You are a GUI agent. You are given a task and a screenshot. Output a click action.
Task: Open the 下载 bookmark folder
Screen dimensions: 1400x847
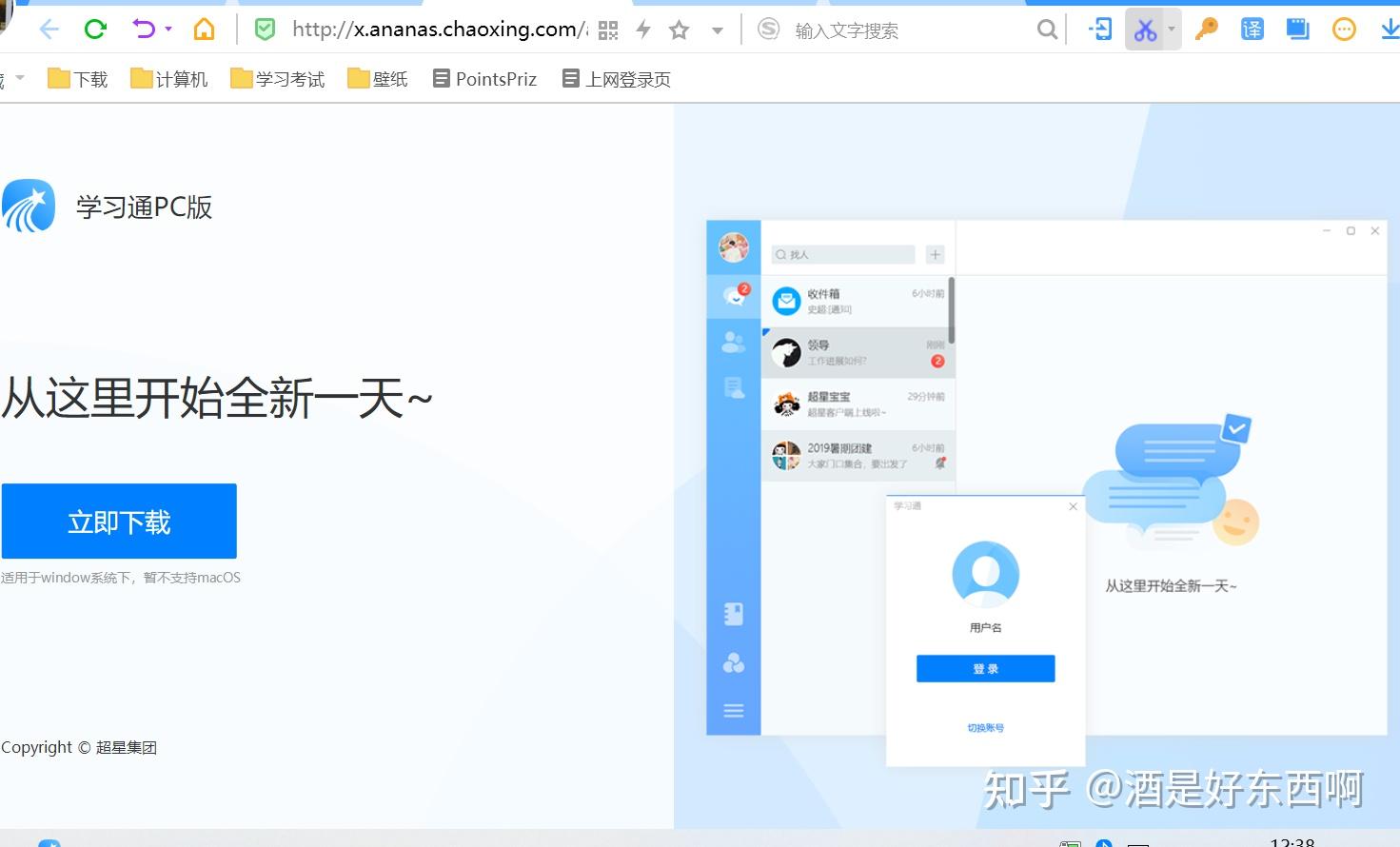(78, 79)
